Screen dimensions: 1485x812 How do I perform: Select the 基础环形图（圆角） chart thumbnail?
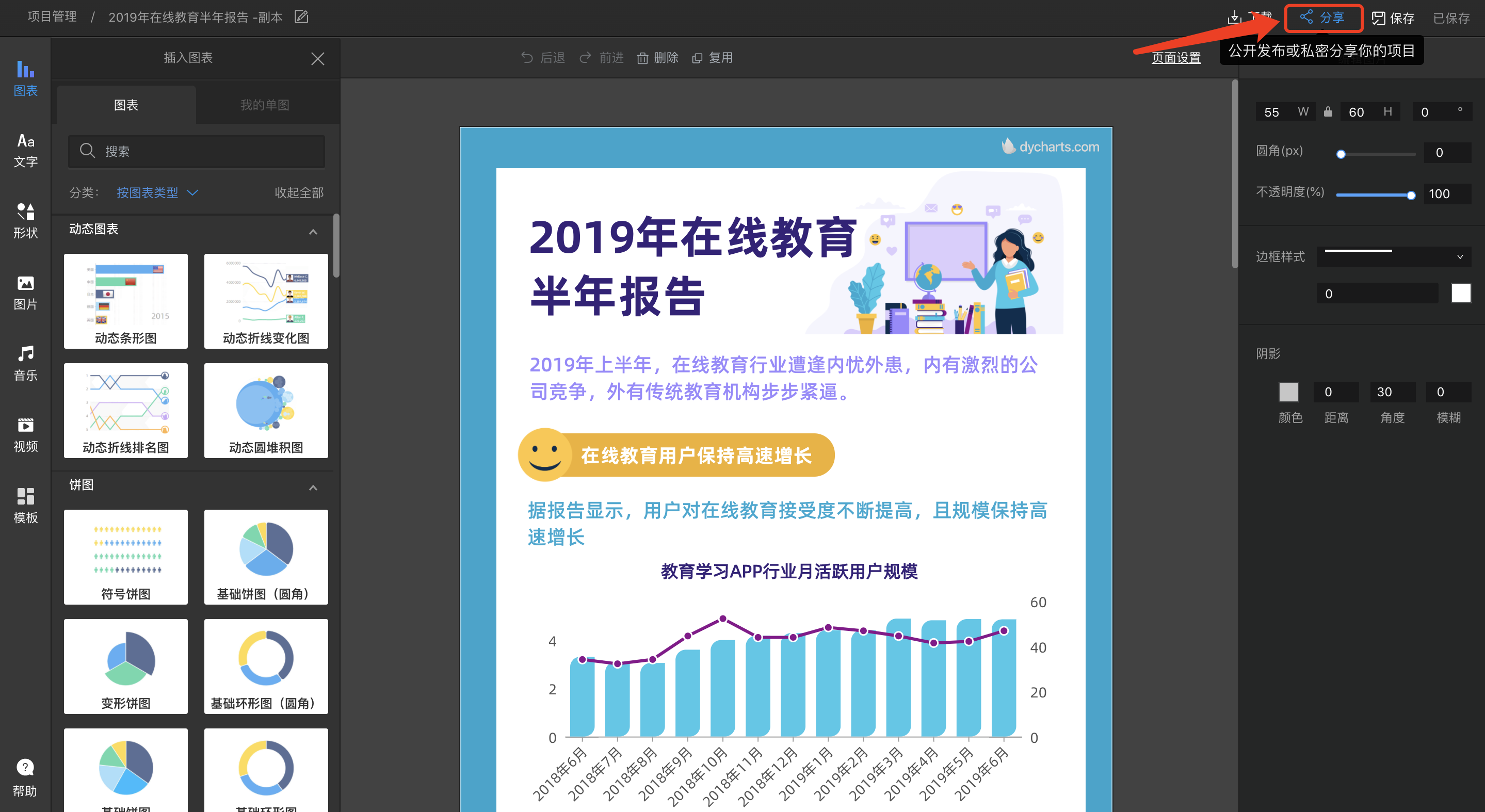coord(266,666)
